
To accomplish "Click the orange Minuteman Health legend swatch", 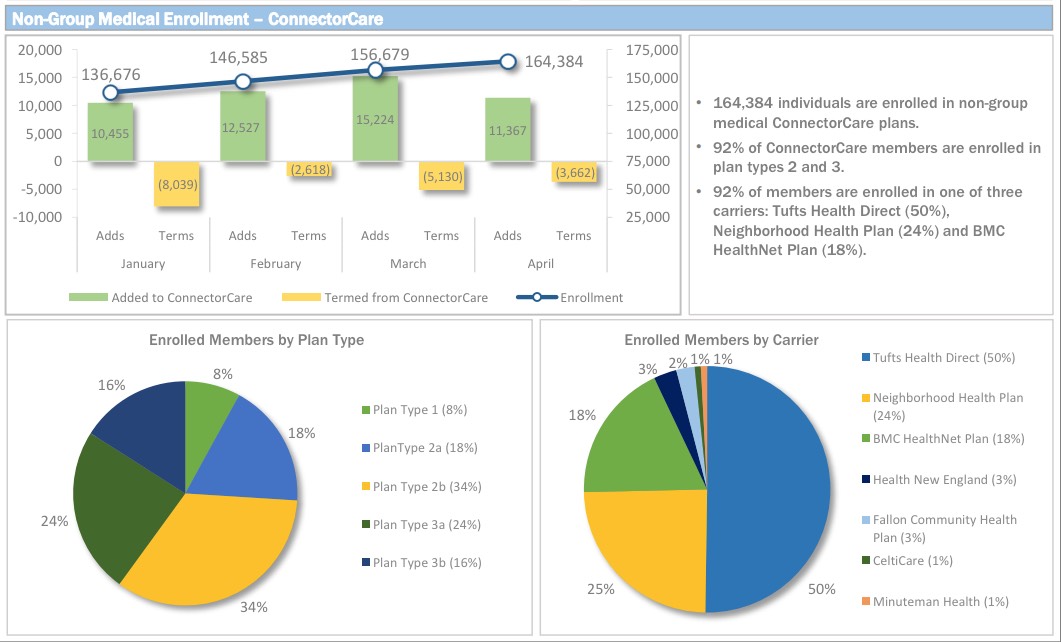I will tap(865, 602).
